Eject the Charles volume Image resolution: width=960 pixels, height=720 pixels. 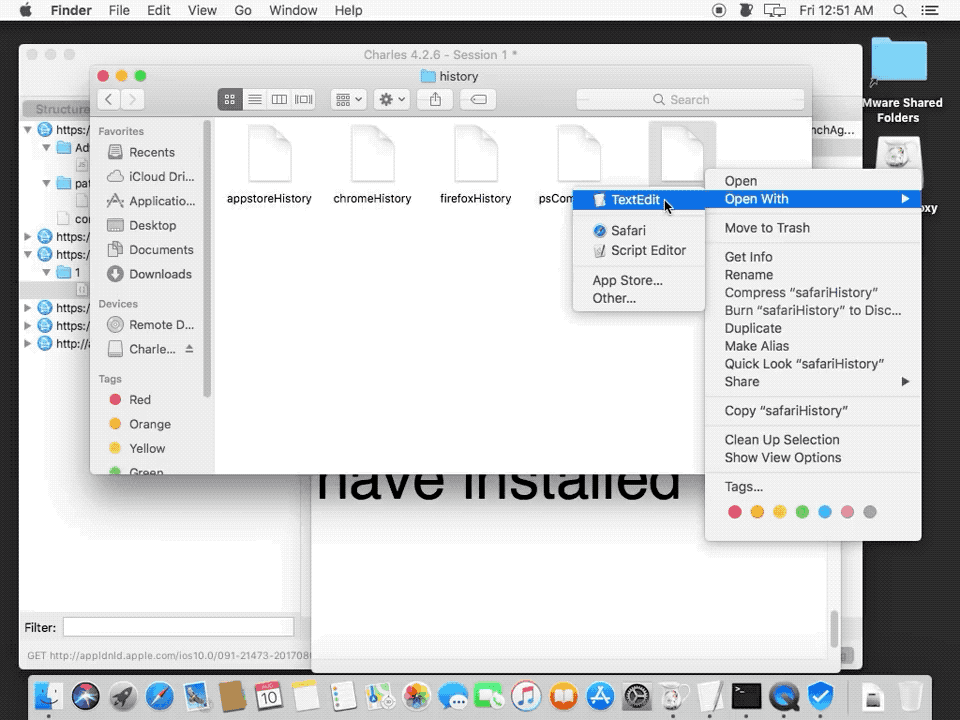189,349
